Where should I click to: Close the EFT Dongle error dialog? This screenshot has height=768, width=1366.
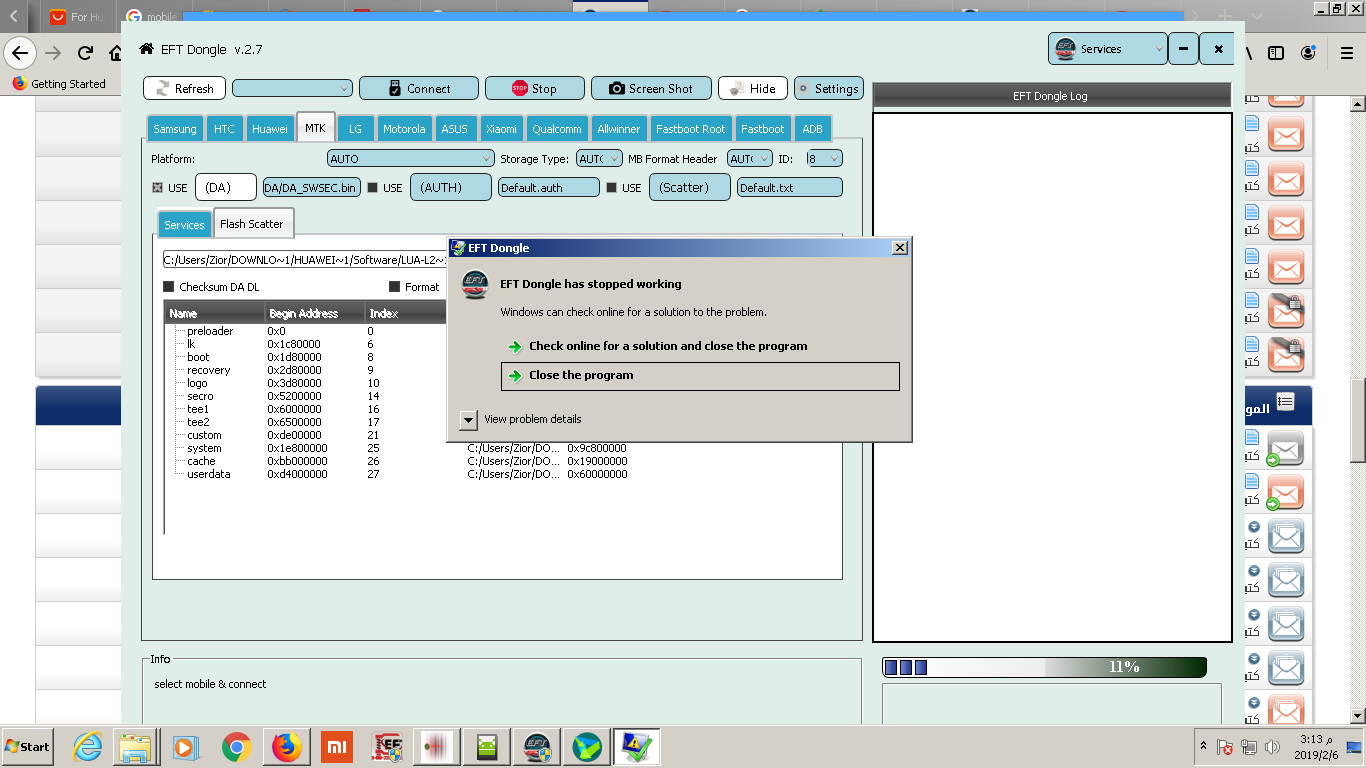click(899, 248)
